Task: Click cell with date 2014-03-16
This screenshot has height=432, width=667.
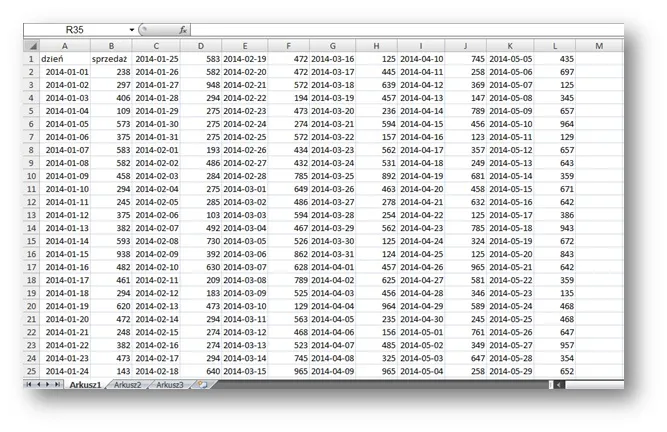Action: [333, 59]
